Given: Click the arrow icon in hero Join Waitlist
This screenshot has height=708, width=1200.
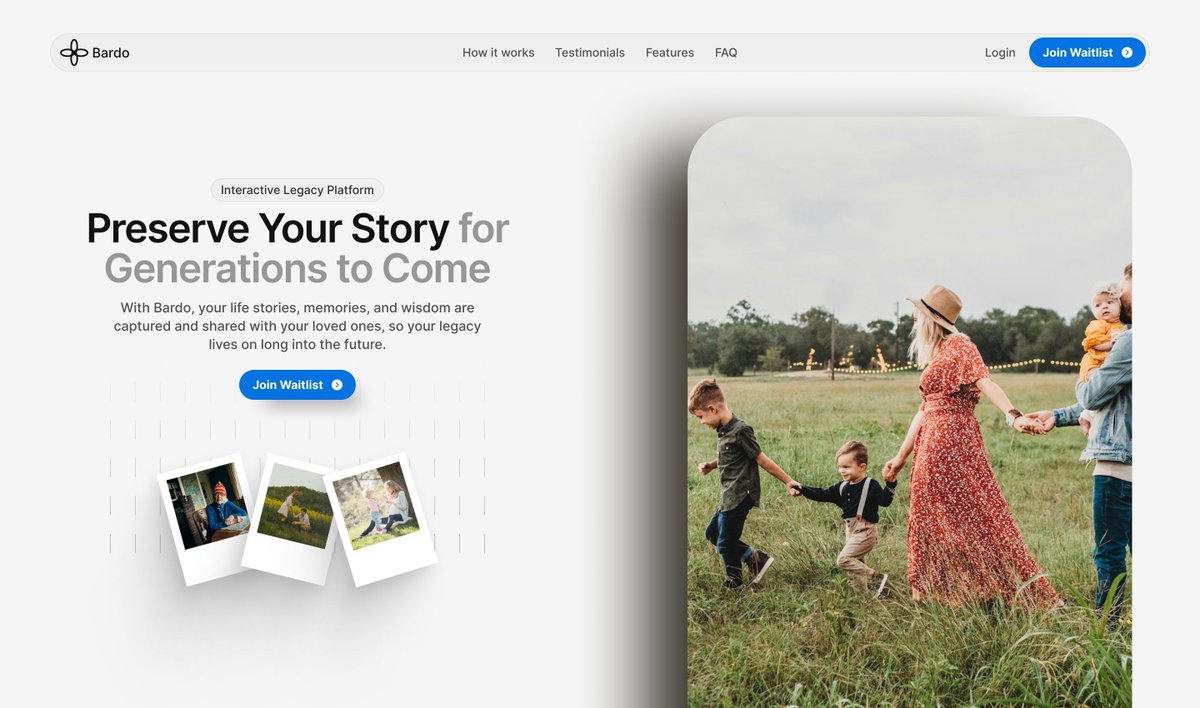Looking at the screenshot, I should pyautogui.click(x=337, y=385).
